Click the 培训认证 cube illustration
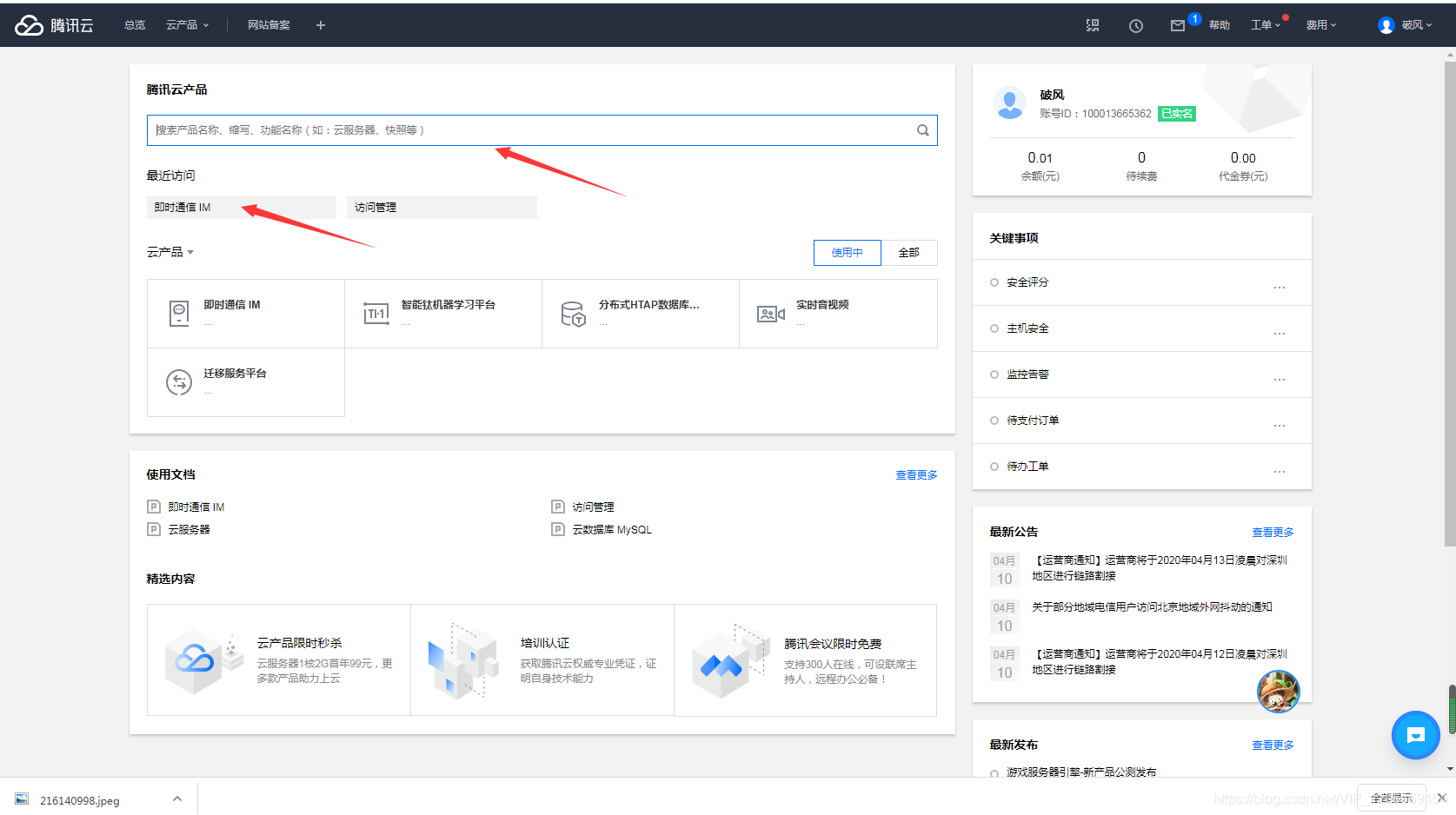Viewport: 1456px width, 815px height. tap(464, 661)
